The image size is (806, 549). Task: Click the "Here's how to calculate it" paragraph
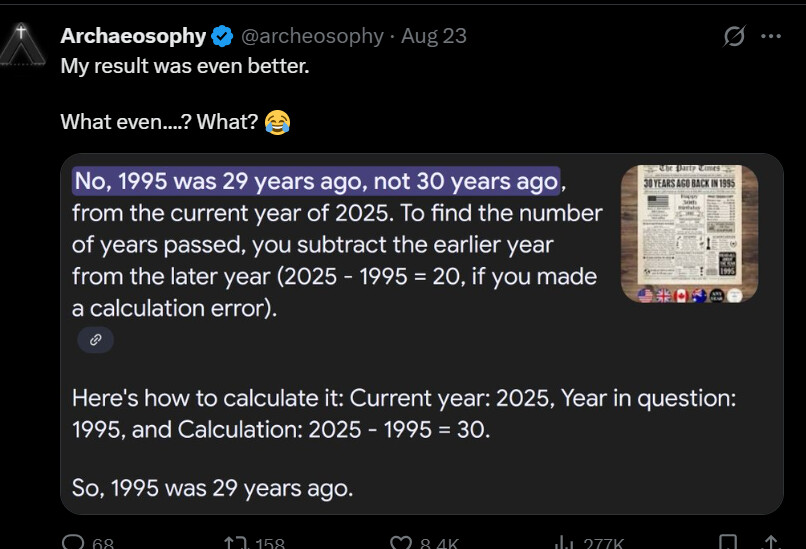404,413
